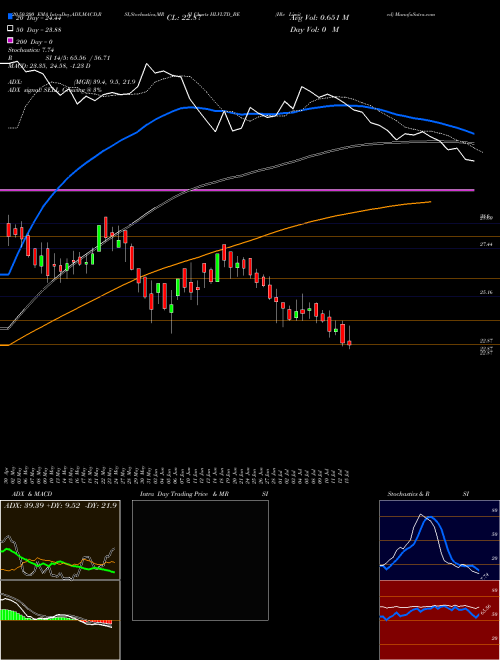The width and height of the screenshot is (500, 660).
Task: Select the CL: 22.57 closing price label
Action: pyautogui.click(x=186, y=18)
